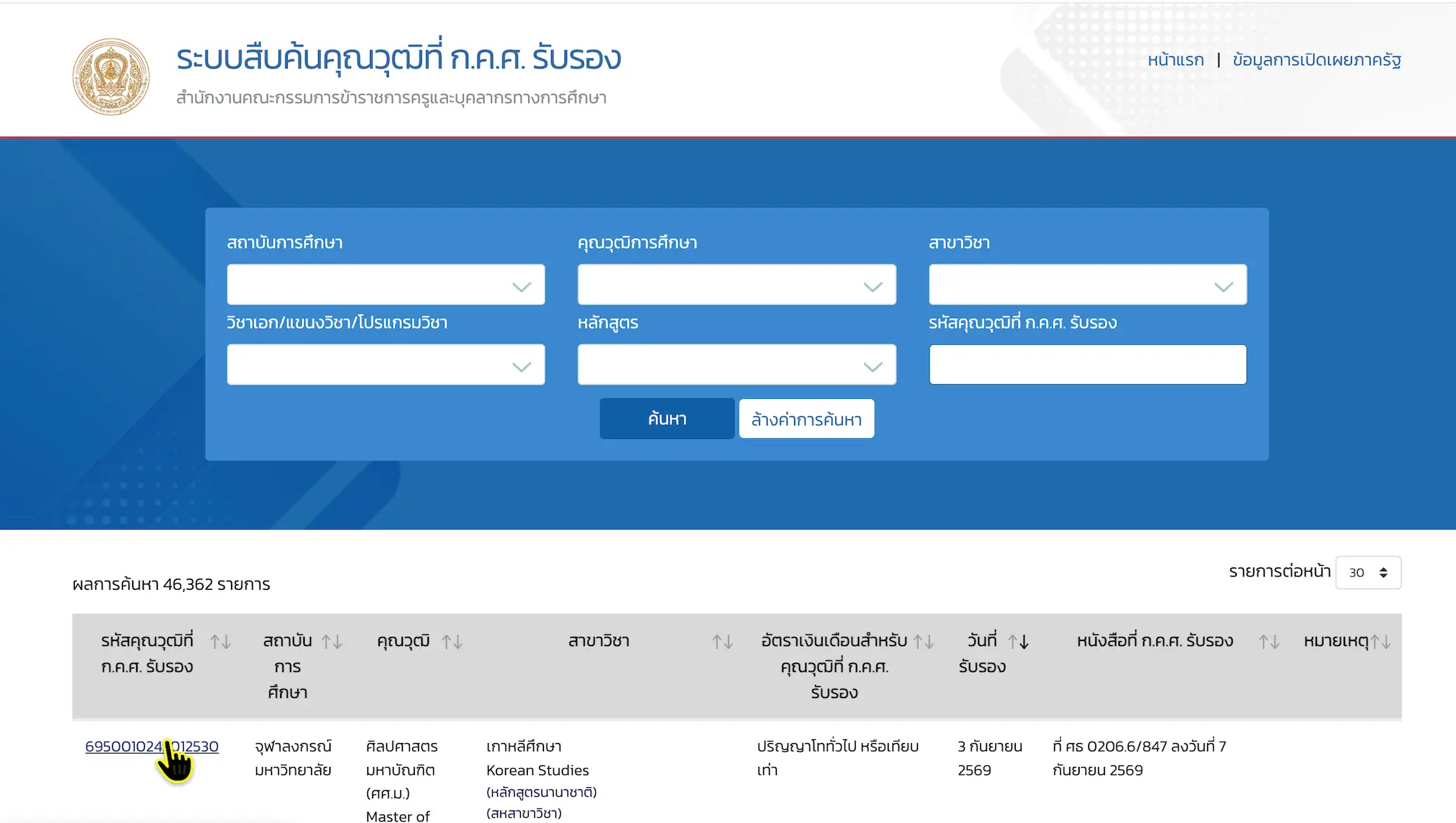
Task: Click Korean Studies text in results
Action: click(x=537, y=770)
